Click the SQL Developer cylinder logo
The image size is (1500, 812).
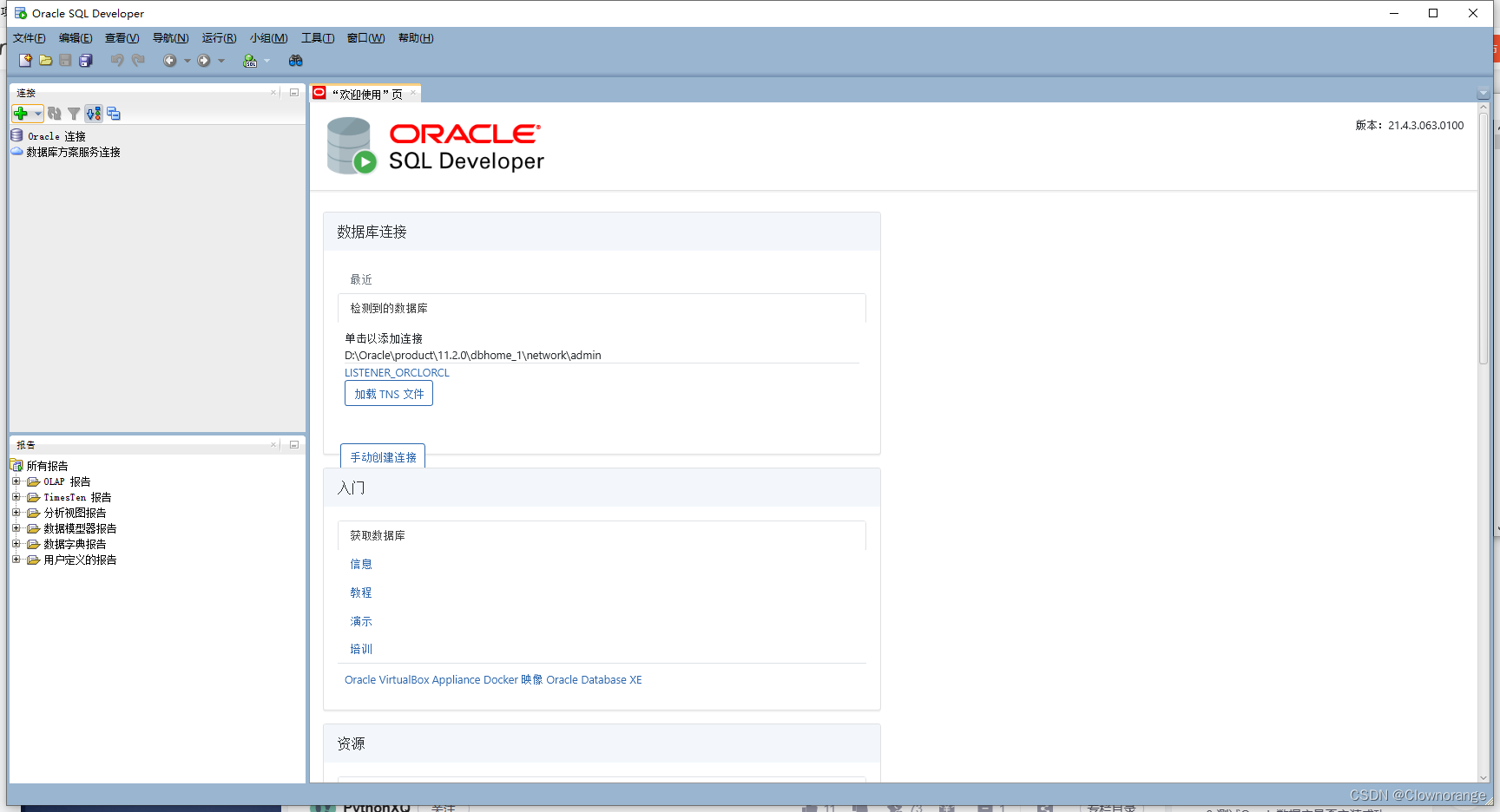(351, 146)
